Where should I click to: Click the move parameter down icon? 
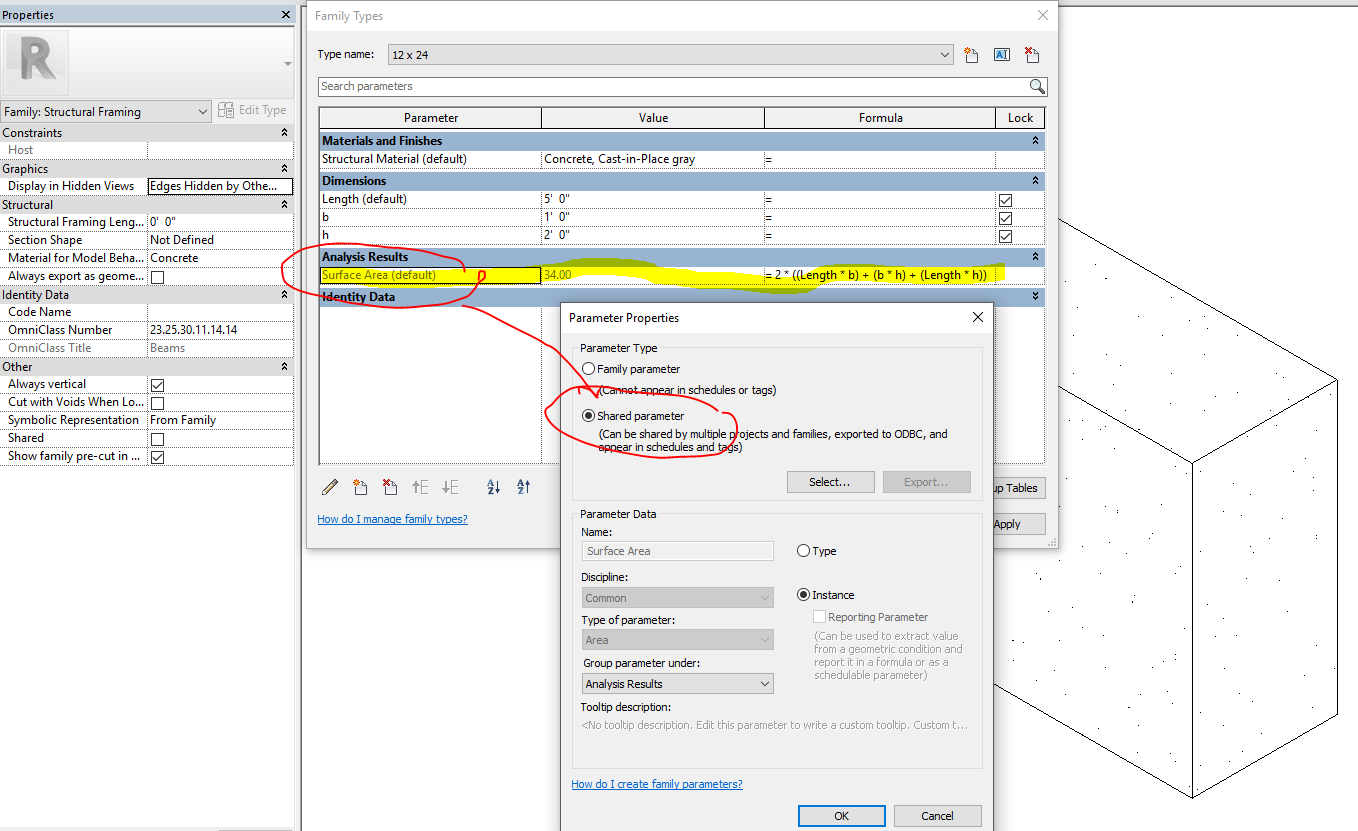click(x=449, y=487)
